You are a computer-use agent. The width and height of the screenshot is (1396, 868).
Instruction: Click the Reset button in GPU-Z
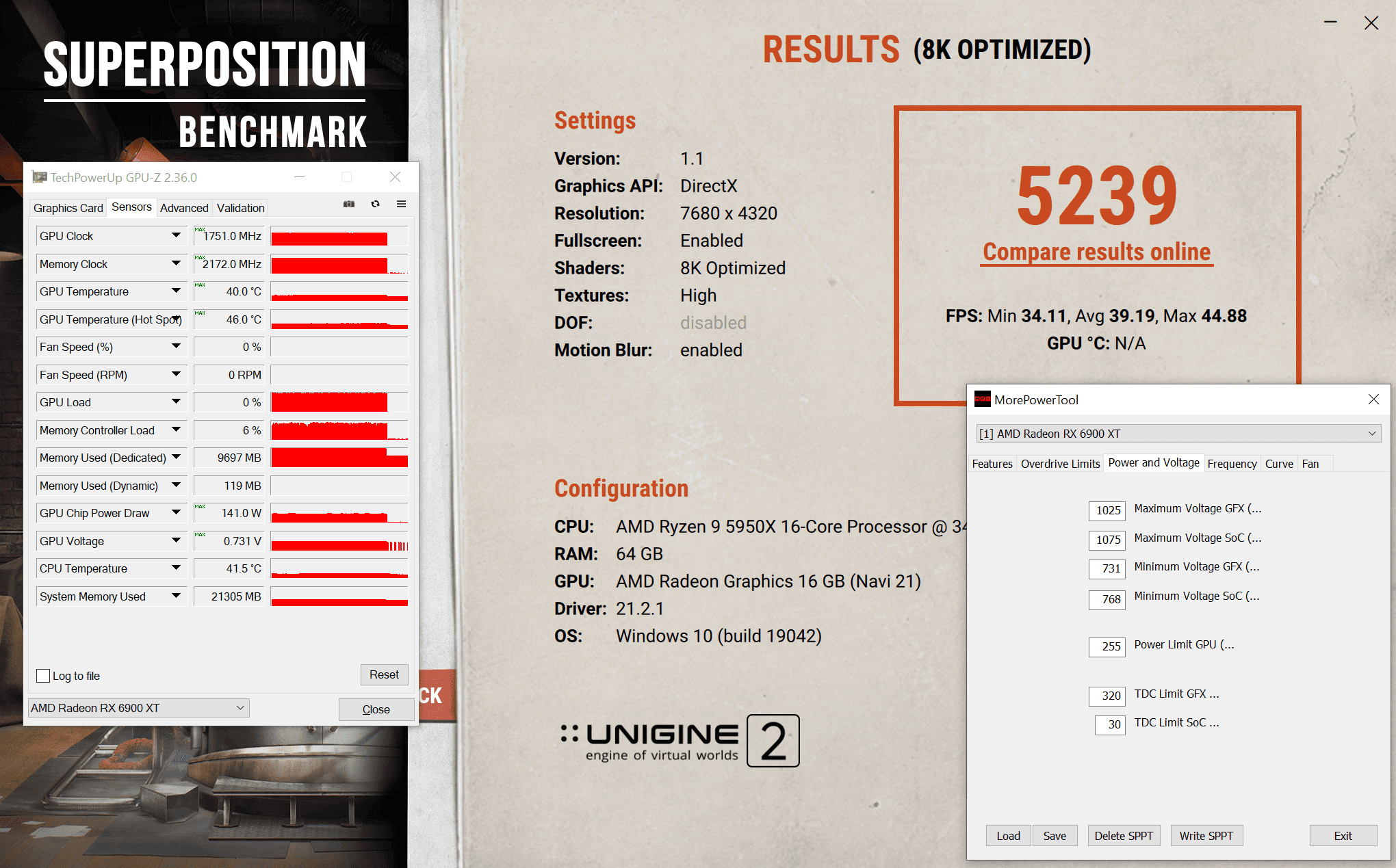384,674
